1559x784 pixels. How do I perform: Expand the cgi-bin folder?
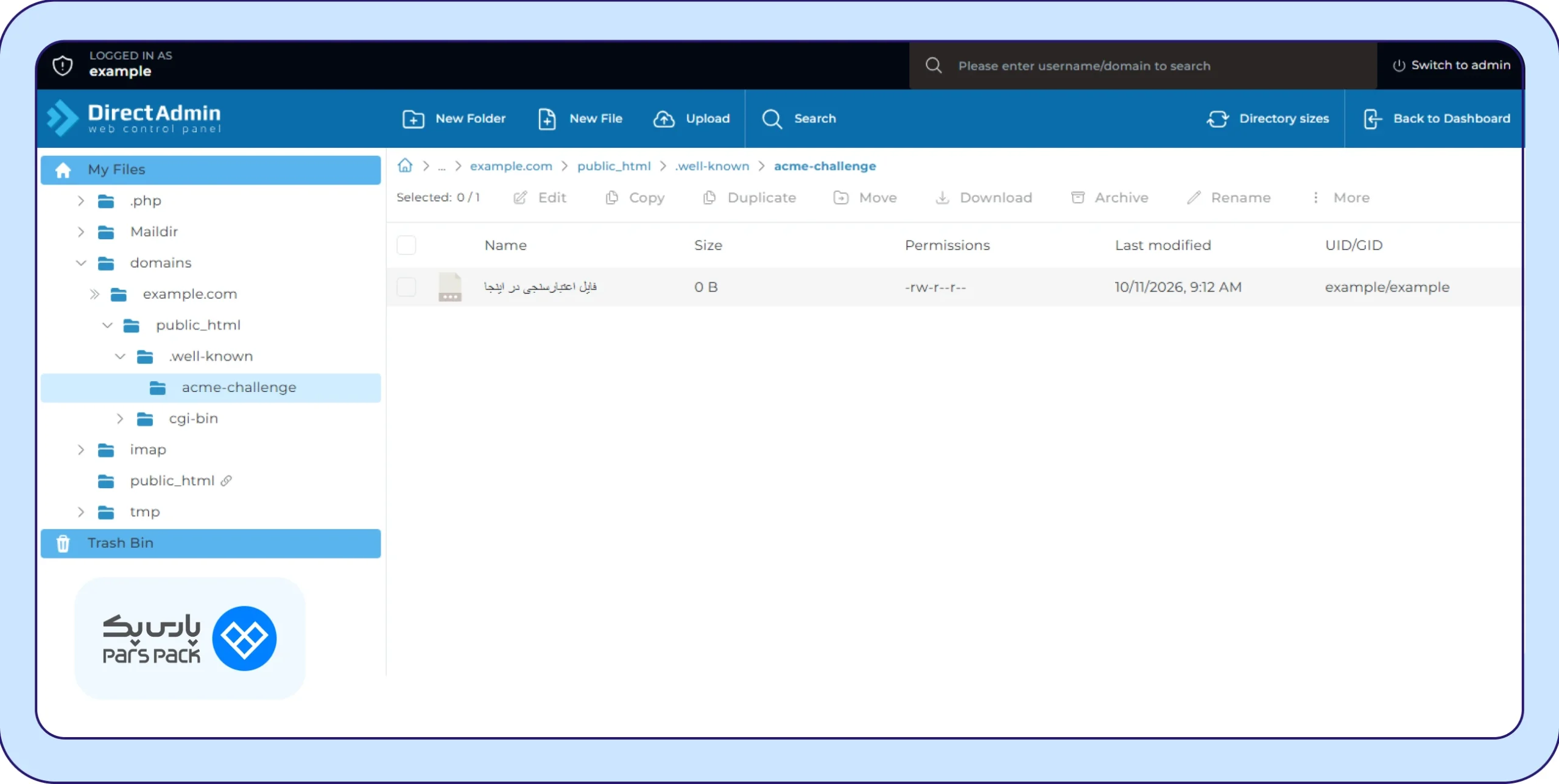(120, 419)
